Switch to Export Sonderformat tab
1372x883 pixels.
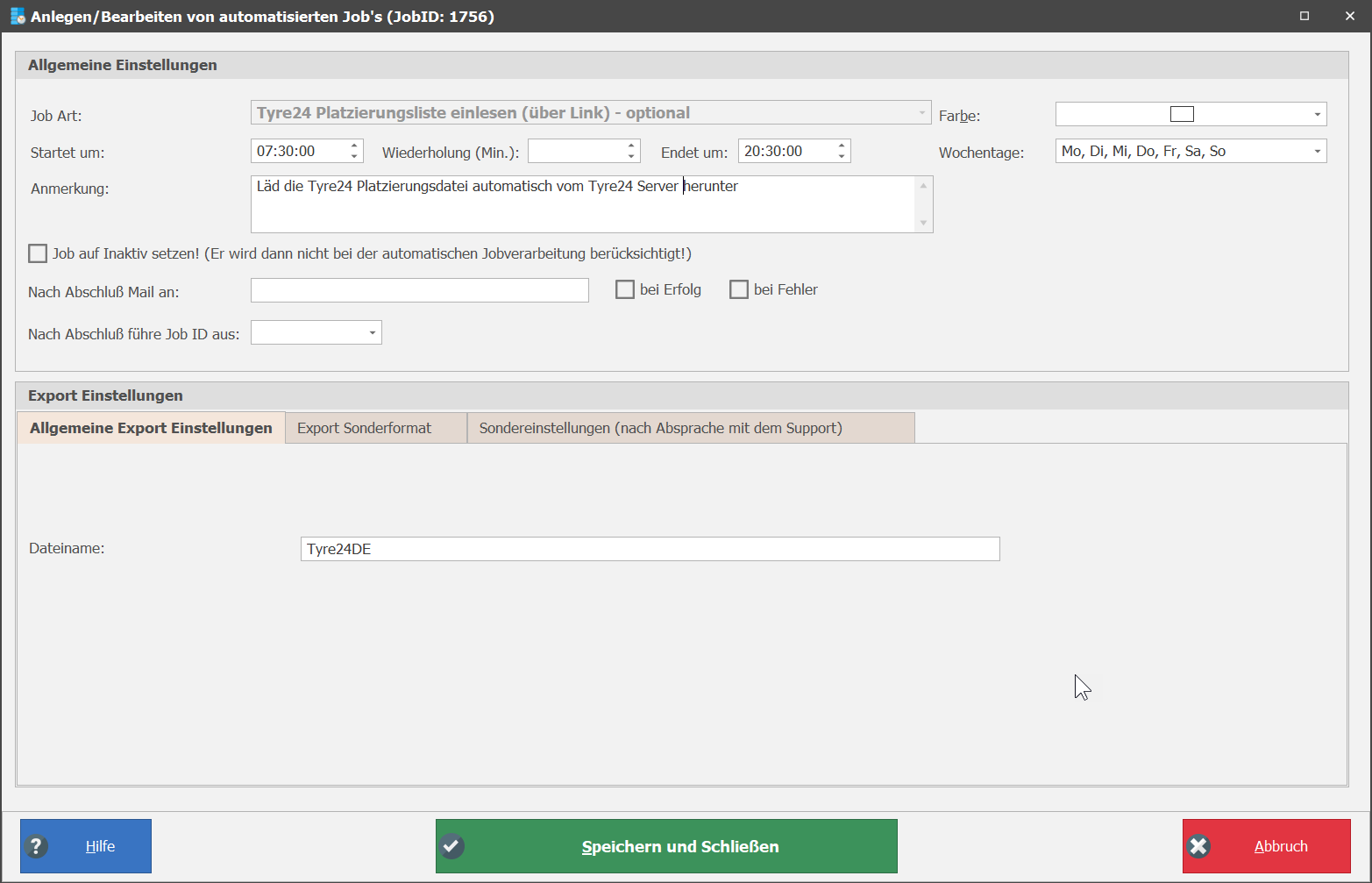(376, 428)
